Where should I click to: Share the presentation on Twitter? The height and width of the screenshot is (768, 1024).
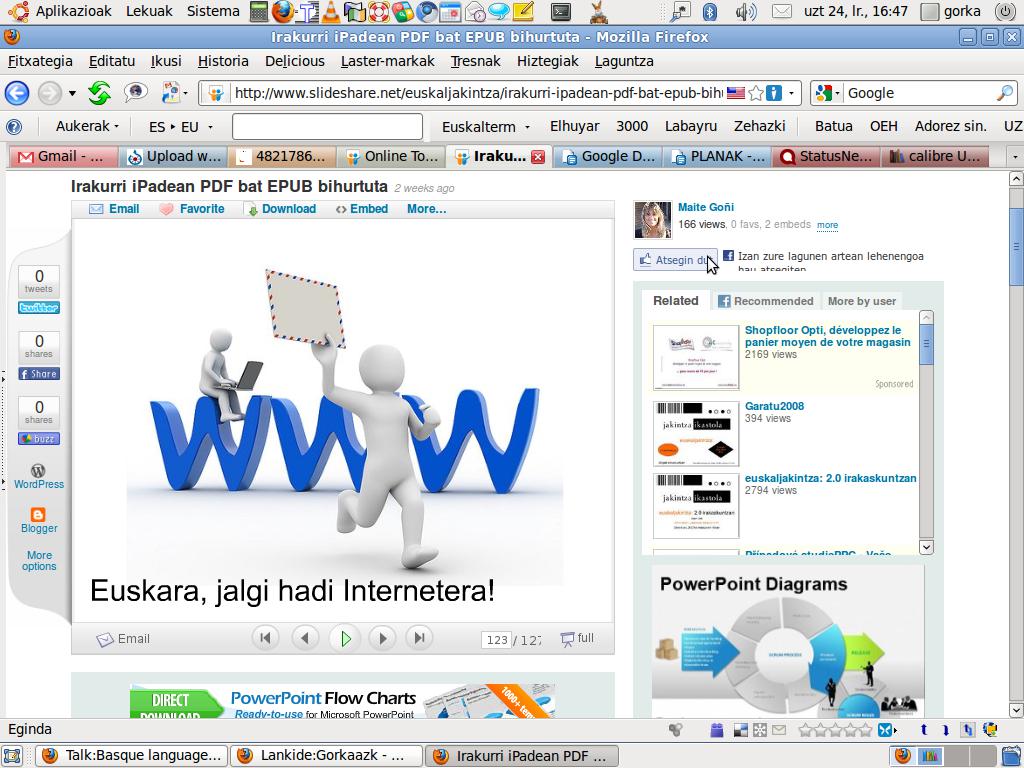tap(39, 308)
